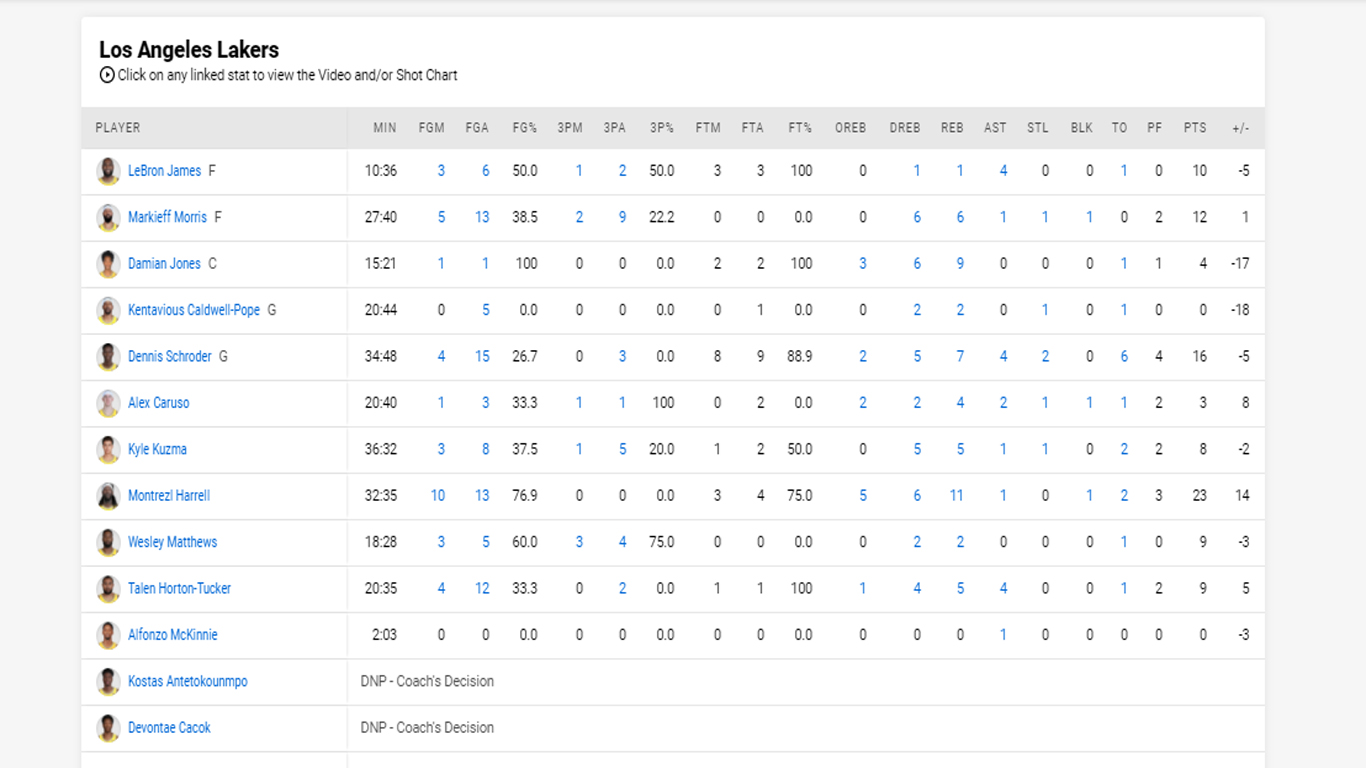Click Kentavious Caldwell-Pope's player headshot

point(108,310)
